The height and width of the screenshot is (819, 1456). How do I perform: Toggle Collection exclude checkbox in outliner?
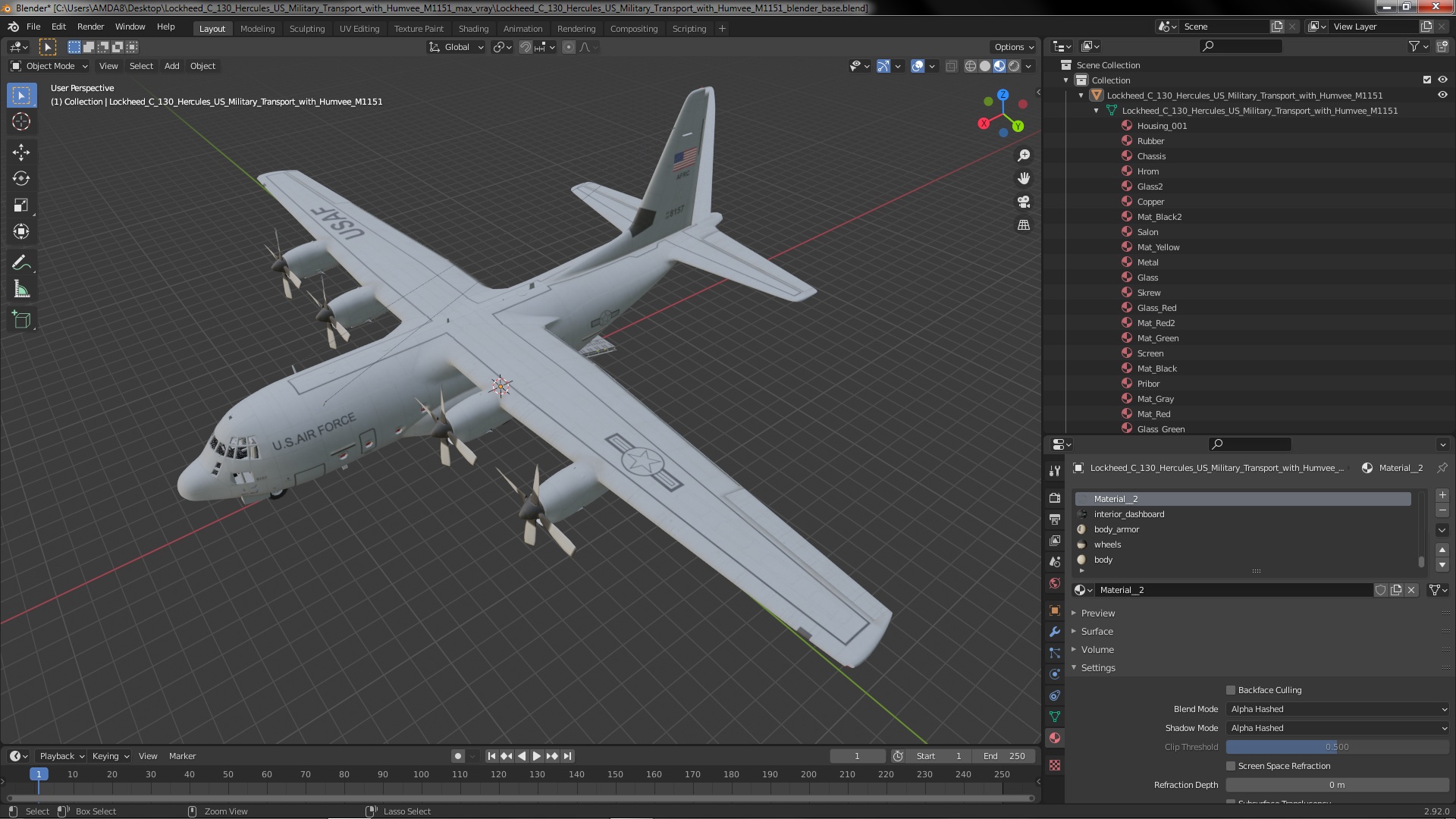pos(1427,80)
